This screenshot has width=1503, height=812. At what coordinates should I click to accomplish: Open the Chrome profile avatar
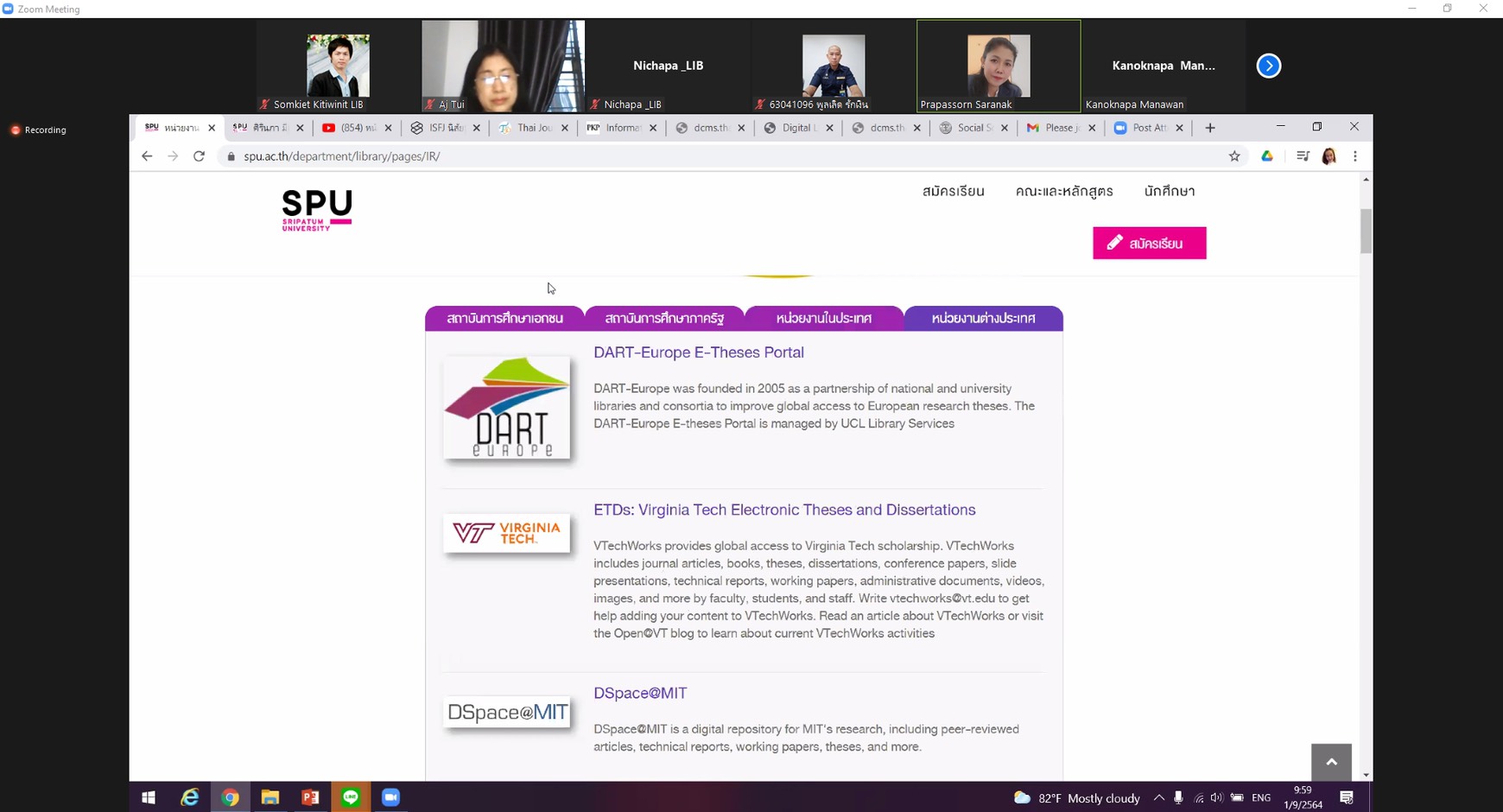pos(1329,156)
